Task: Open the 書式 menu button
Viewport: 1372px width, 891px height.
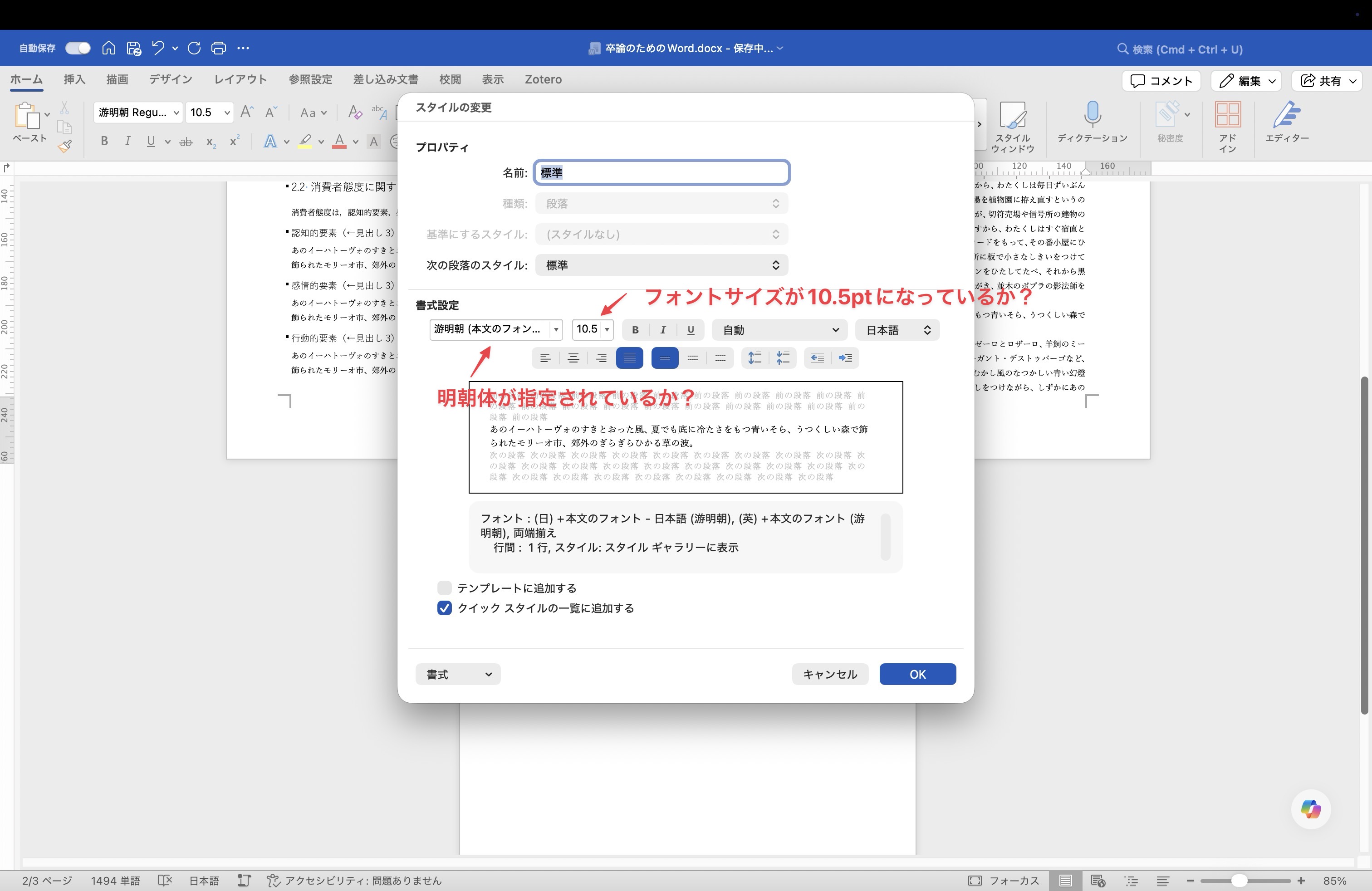Action: point(458,674)
